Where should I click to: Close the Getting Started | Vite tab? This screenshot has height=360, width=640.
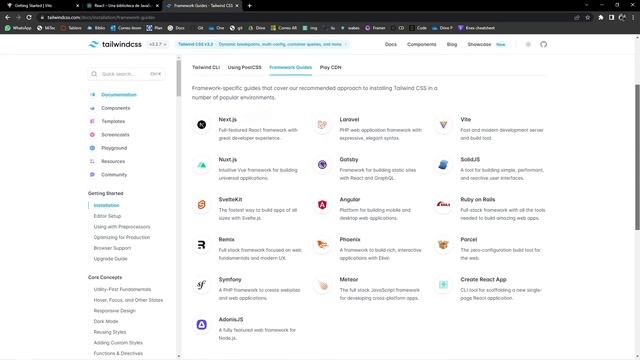[77, 6]
